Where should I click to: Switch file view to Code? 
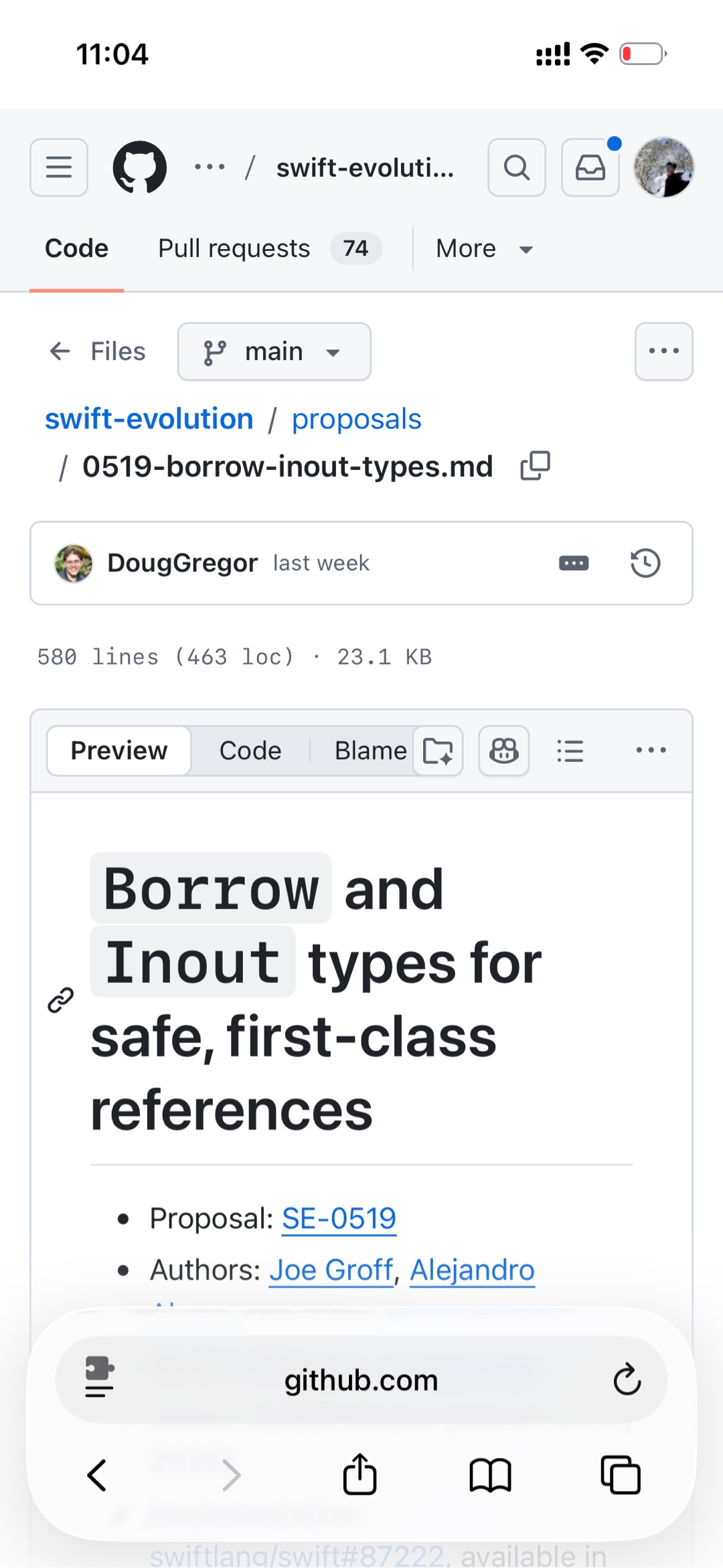(x=250, y=751)
